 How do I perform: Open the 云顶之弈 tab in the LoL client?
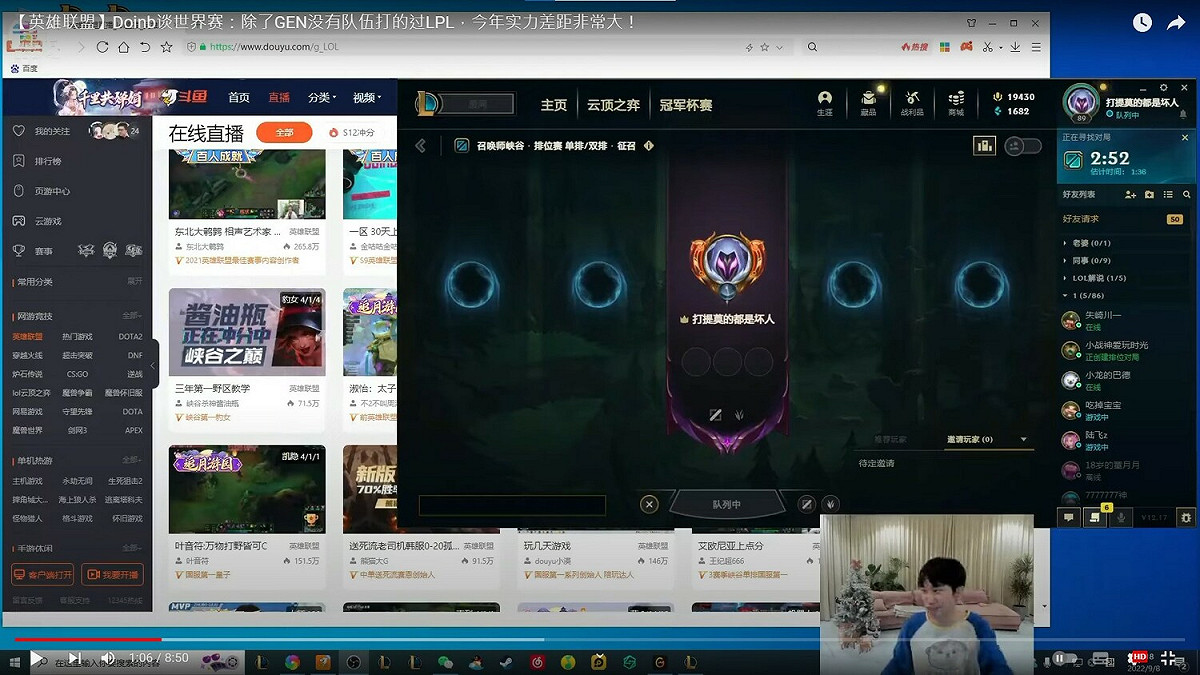(x=613, y=105)
